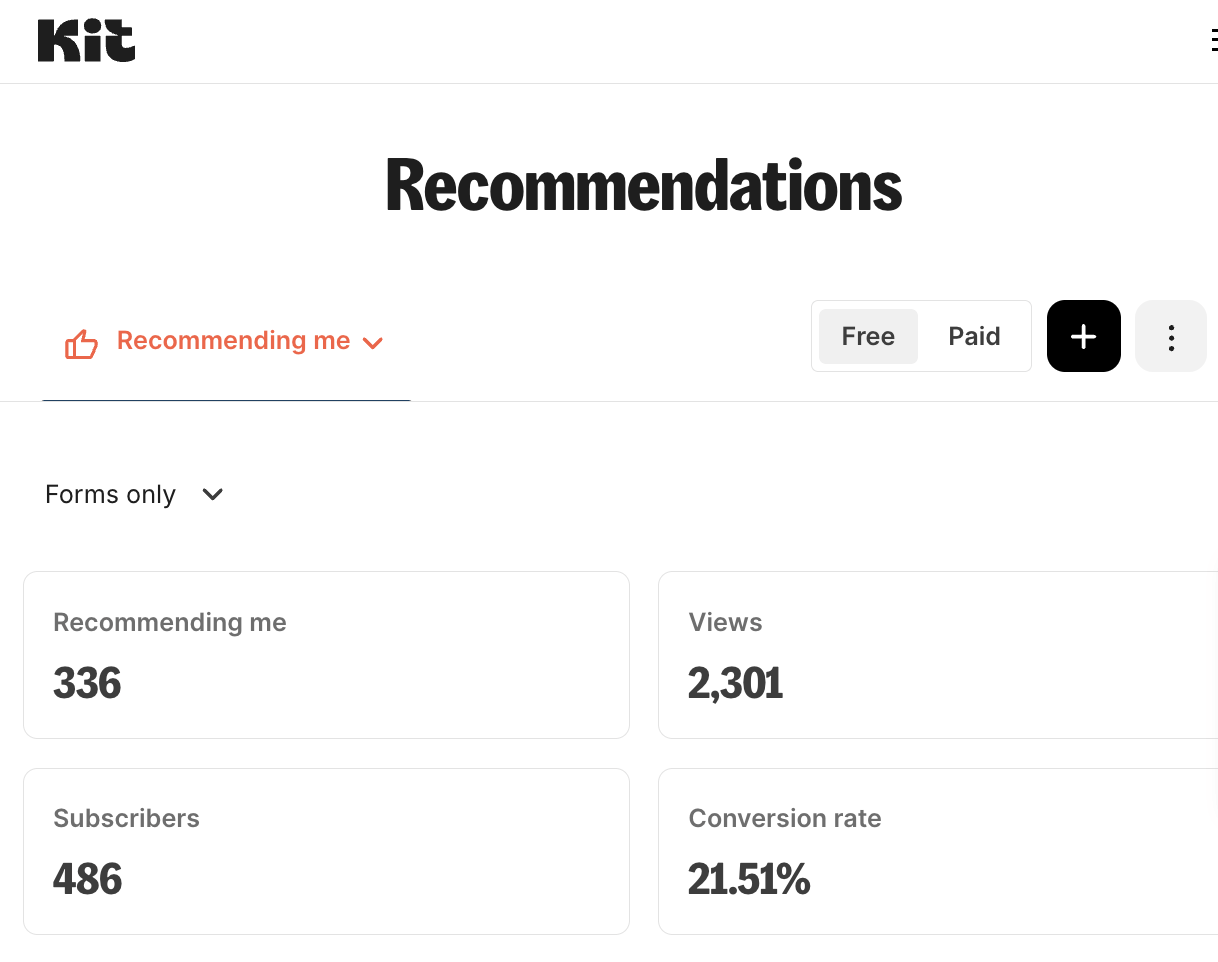
Task: Open the three-dot more options menu
Action: [x=1171, y=336]
